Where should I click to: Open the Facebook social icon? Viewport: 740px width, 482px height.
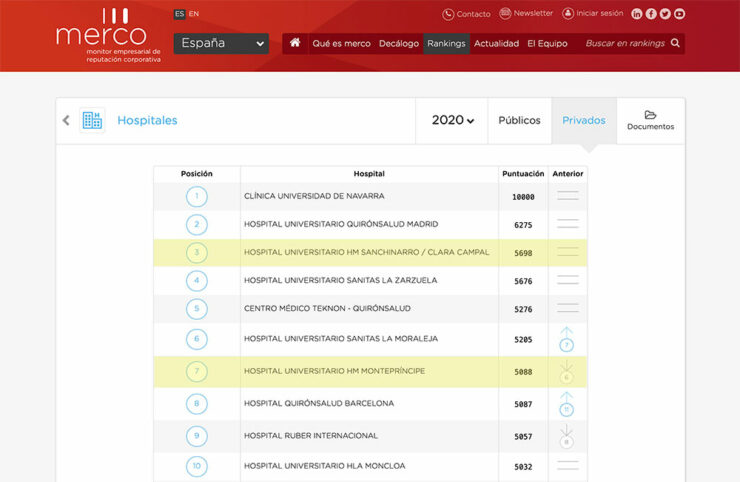tap(651, 14)
